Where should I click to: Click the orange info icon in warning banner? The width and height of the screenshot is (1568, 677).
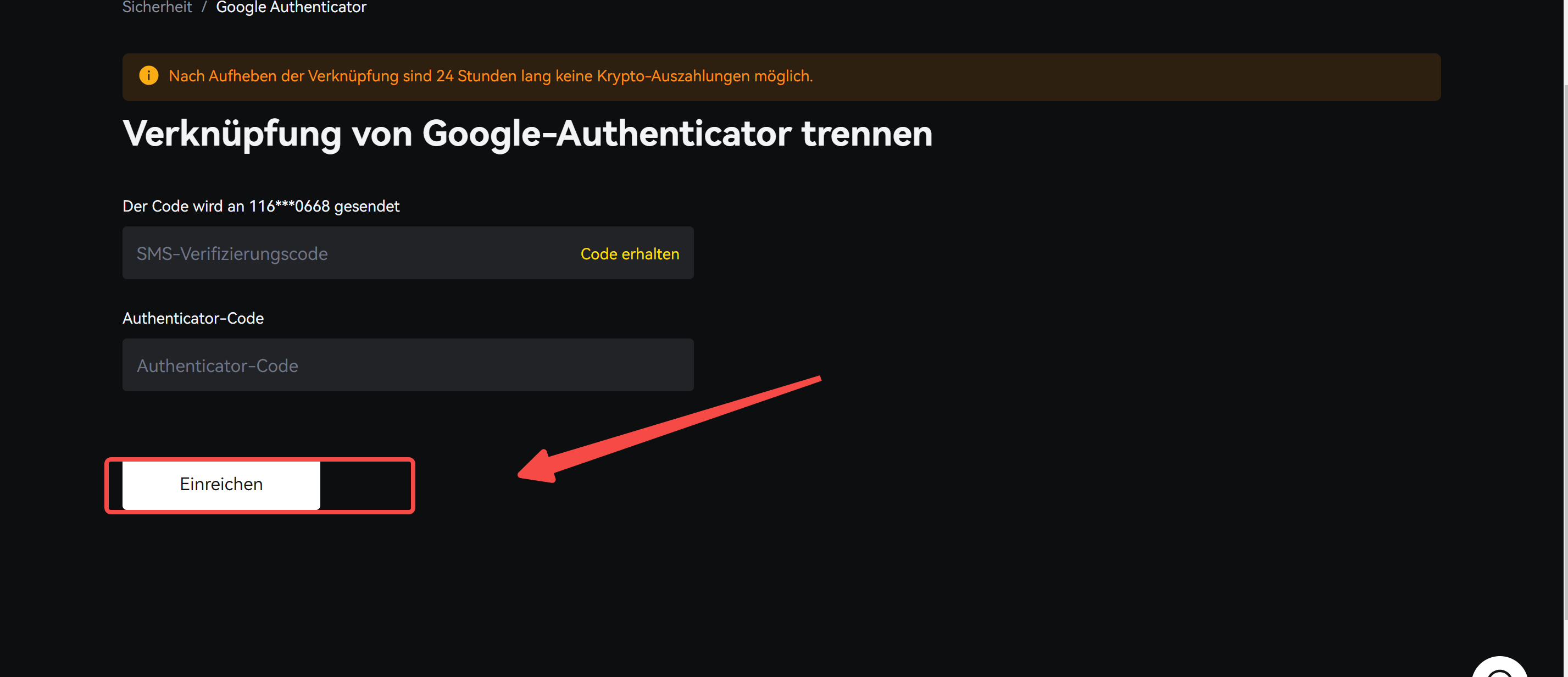pyautogui.click(x=148, y=75)
